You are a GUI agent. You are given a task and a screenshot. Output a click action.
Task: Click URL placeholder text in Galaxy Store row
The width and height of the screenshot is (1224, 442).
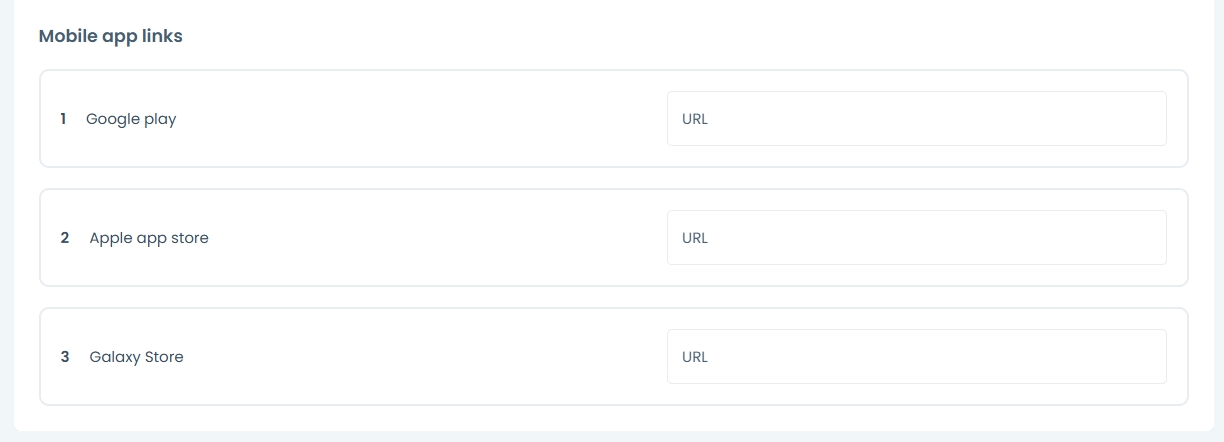[x=695, y=357]
